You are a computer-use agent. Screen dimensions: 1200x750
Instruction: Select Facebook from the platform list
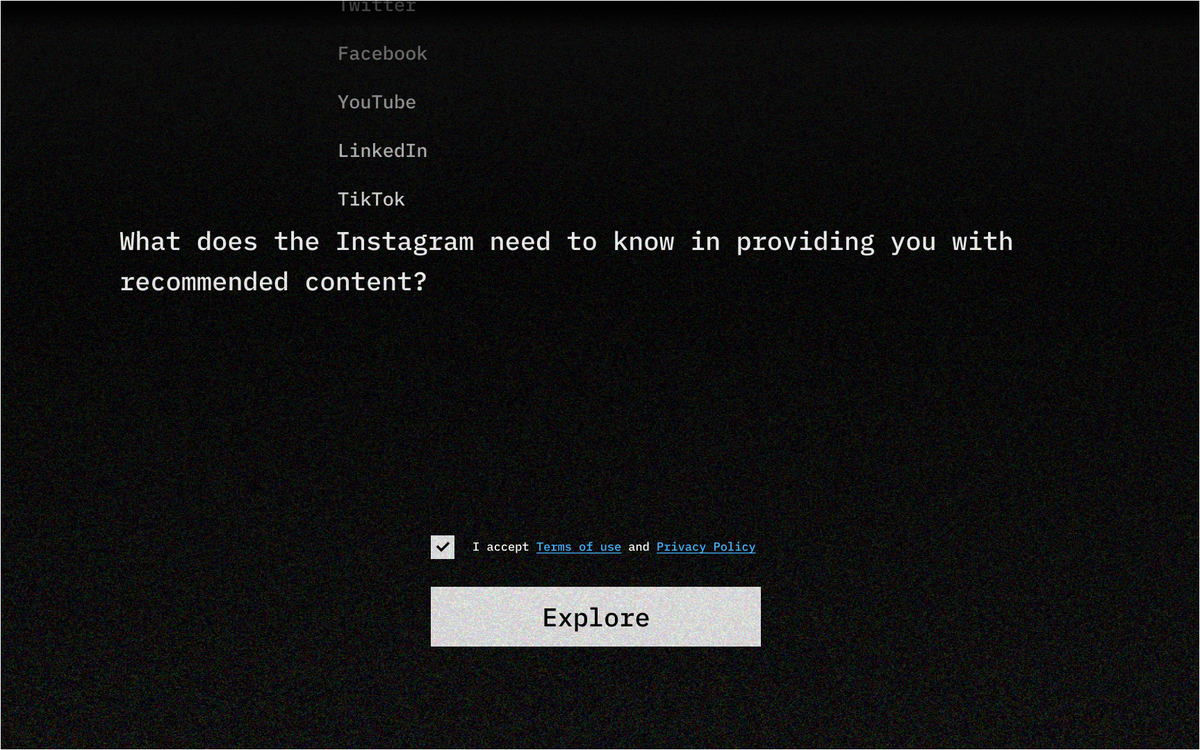click(382, 54)
